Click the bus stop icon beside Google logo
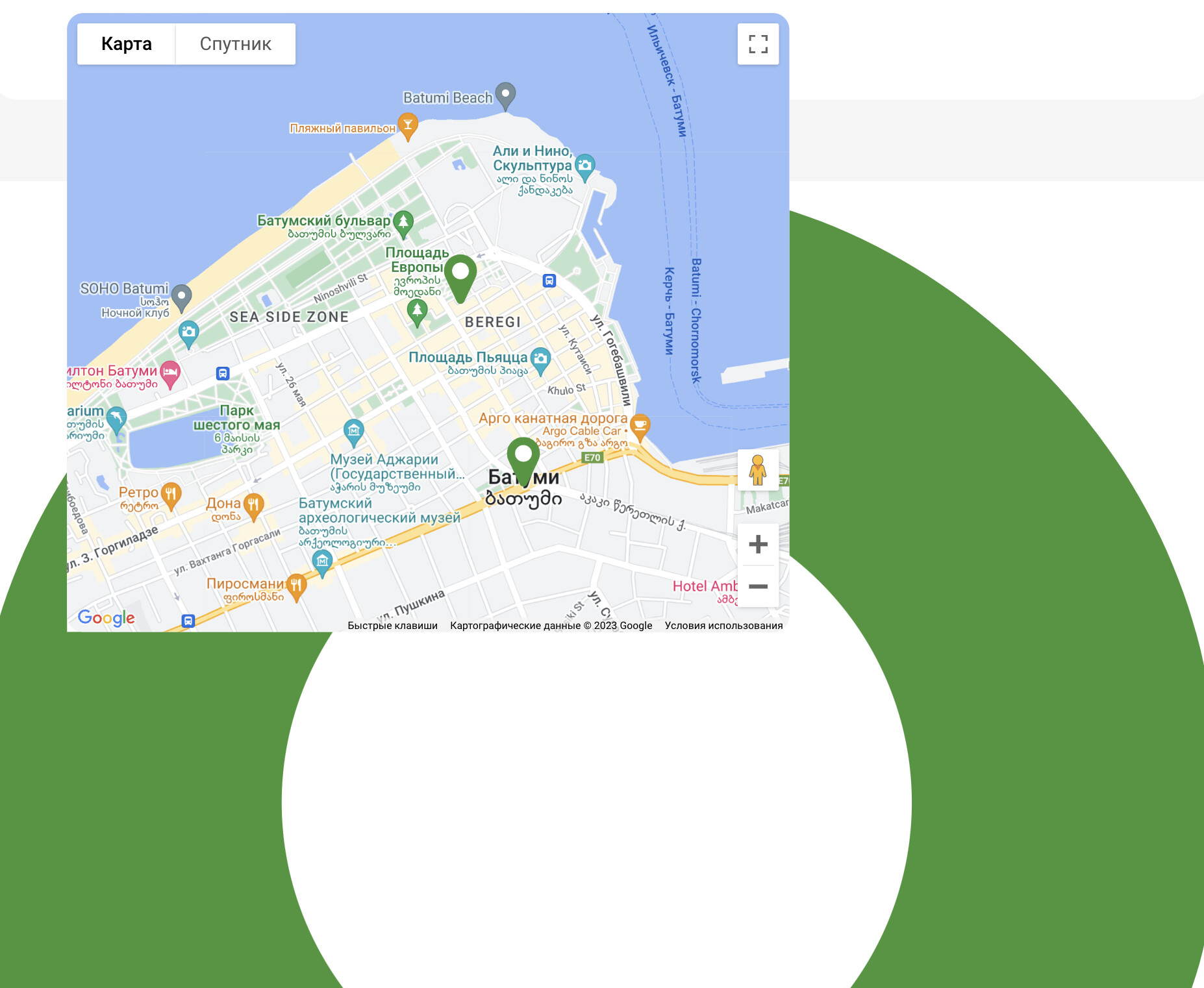This screenshot has width=1204, height=988. [x=188, y=621]
